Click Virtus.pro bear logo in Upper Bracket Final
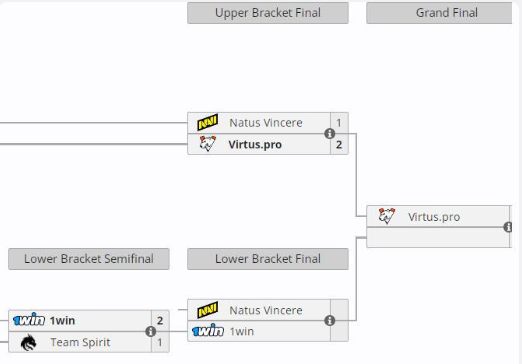 click(207, 144)
